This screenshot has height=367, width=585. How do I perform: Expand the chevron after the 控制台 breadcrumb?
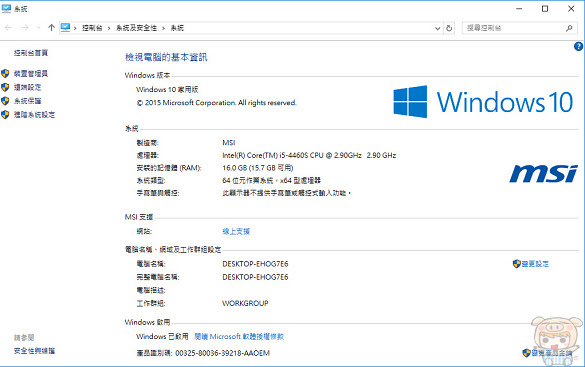click(109, 28)
